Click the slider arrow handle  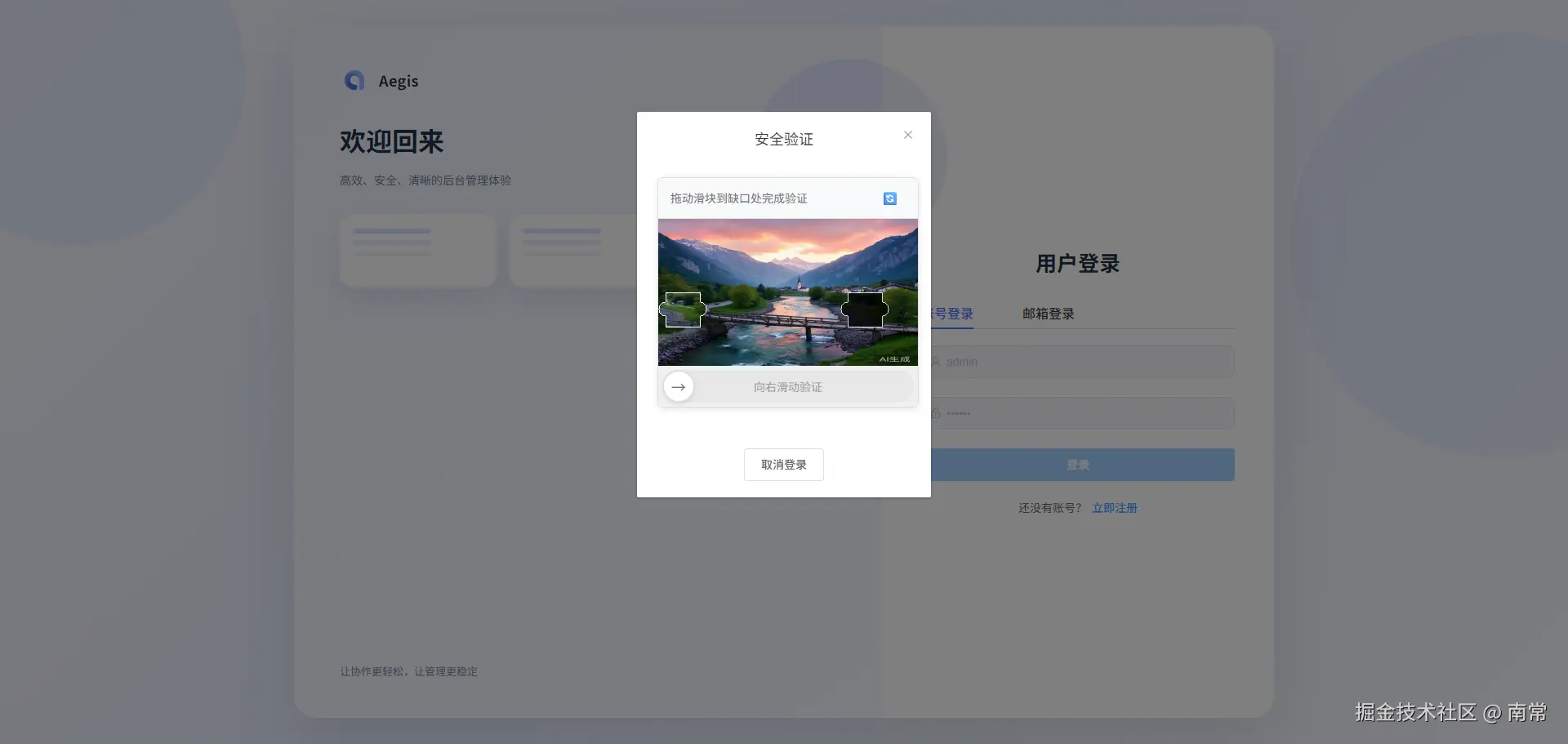point(679,387)
